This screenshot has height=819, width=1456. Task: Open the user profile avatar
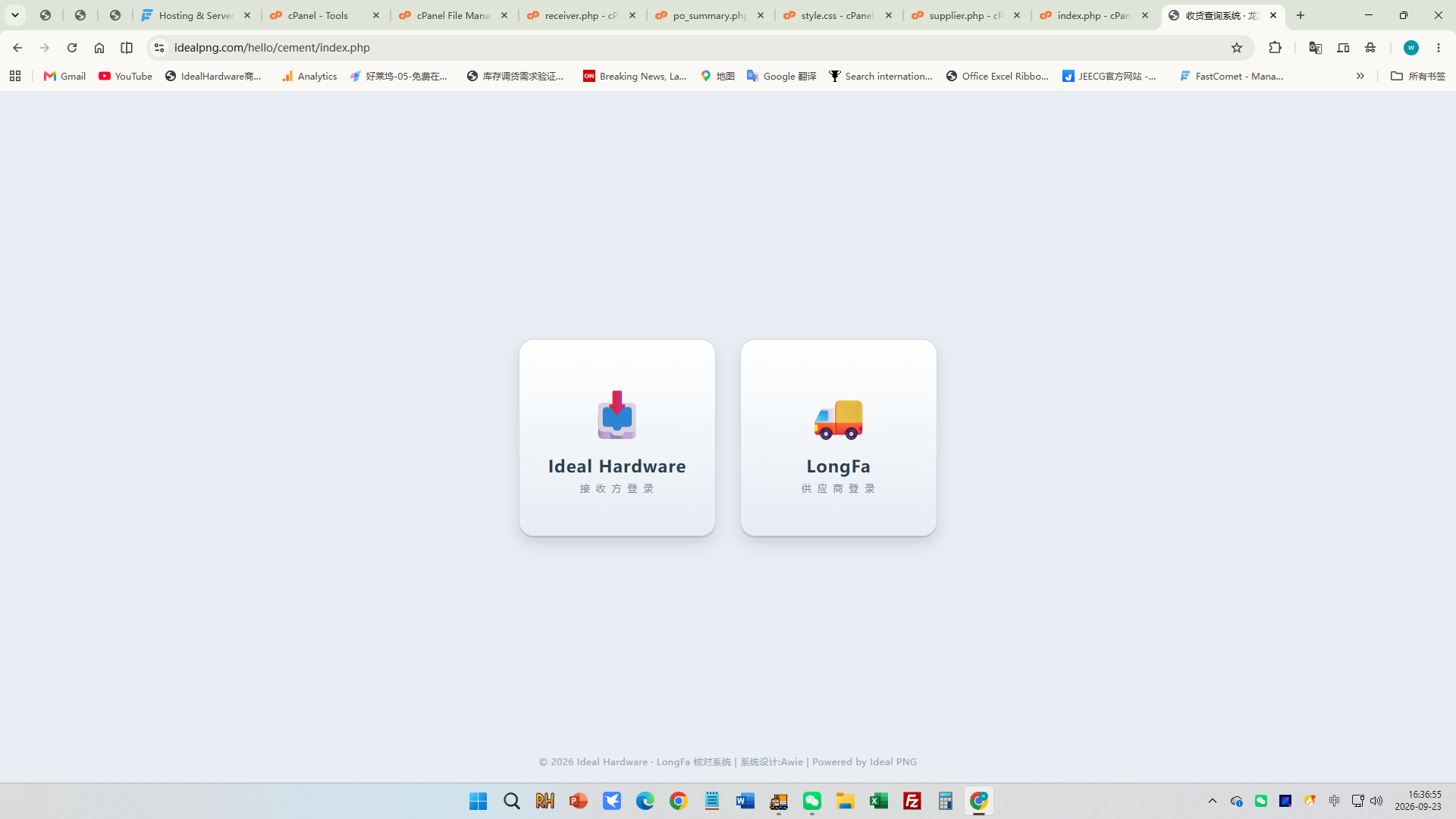point(1411,48)
